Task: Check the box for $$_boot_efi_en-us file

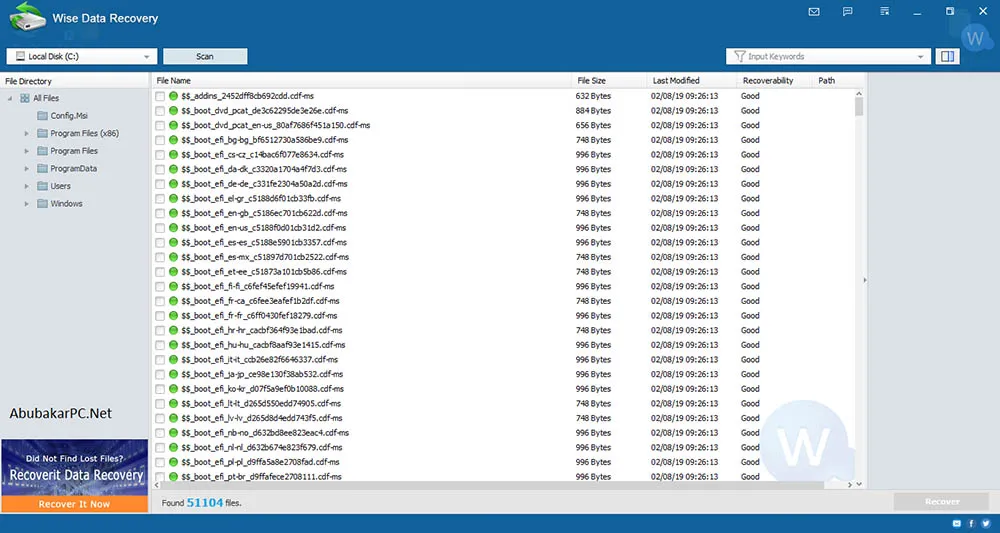Action: click(x=159, y=228)
